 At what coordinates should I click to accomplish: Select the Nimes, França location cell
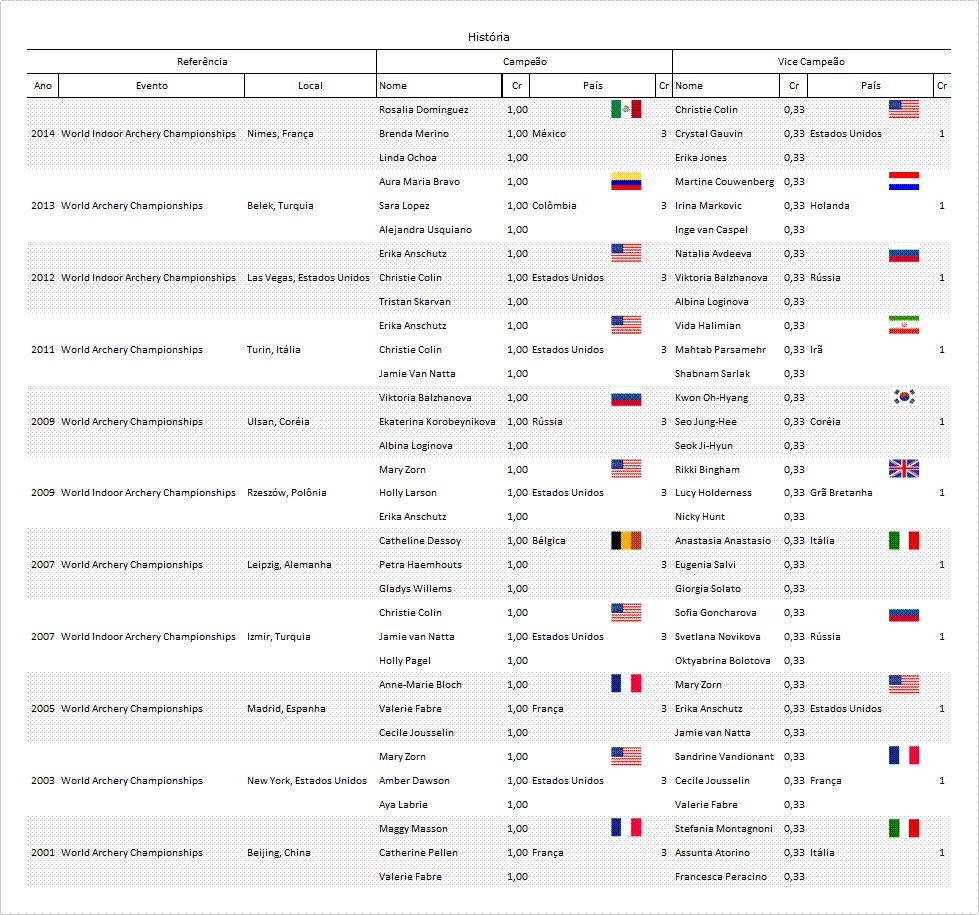pyautogui.click(x=280, y=134)
